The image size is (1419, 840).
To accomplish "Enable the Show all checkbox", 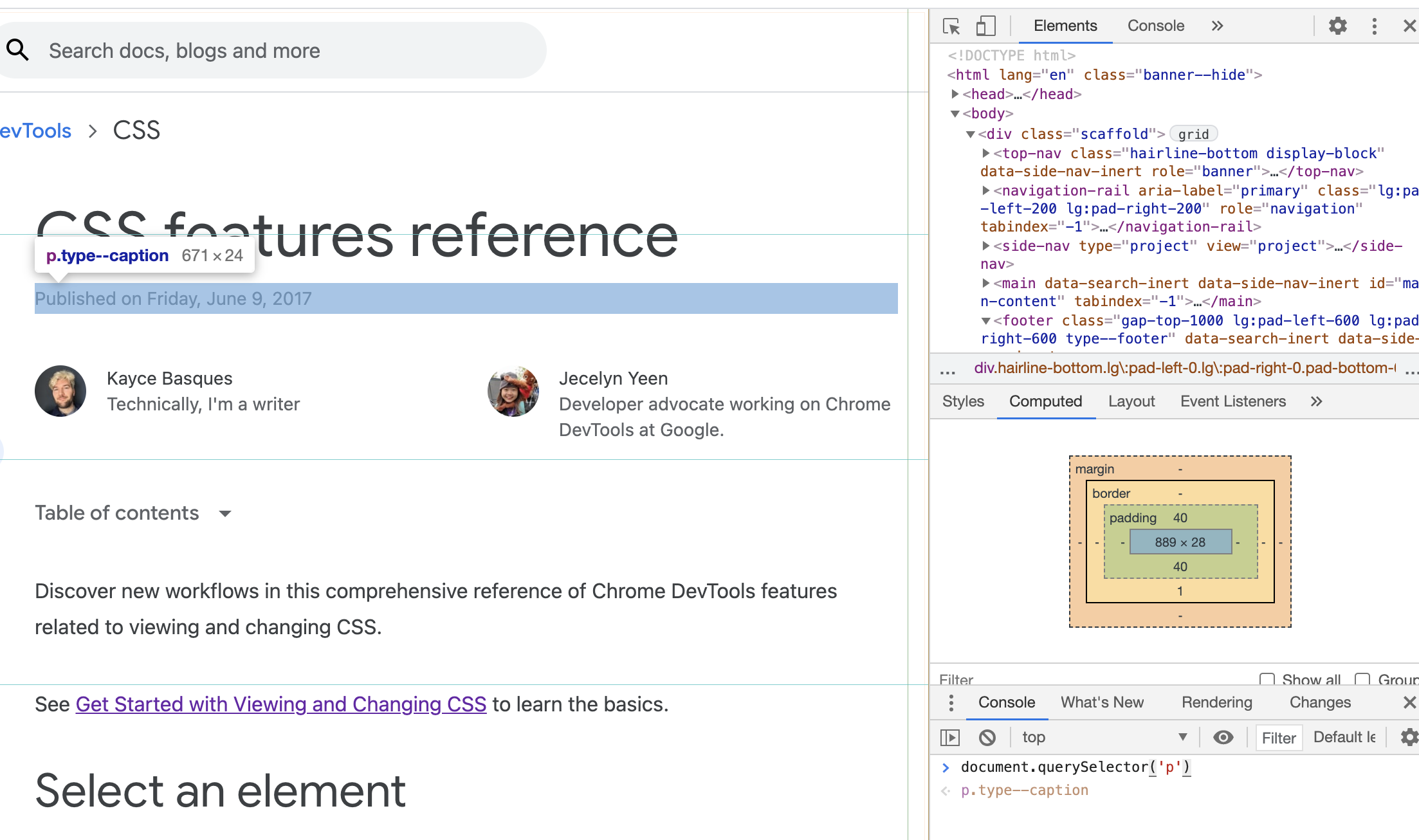I will pyautogui.click(x=1267, y=679).
